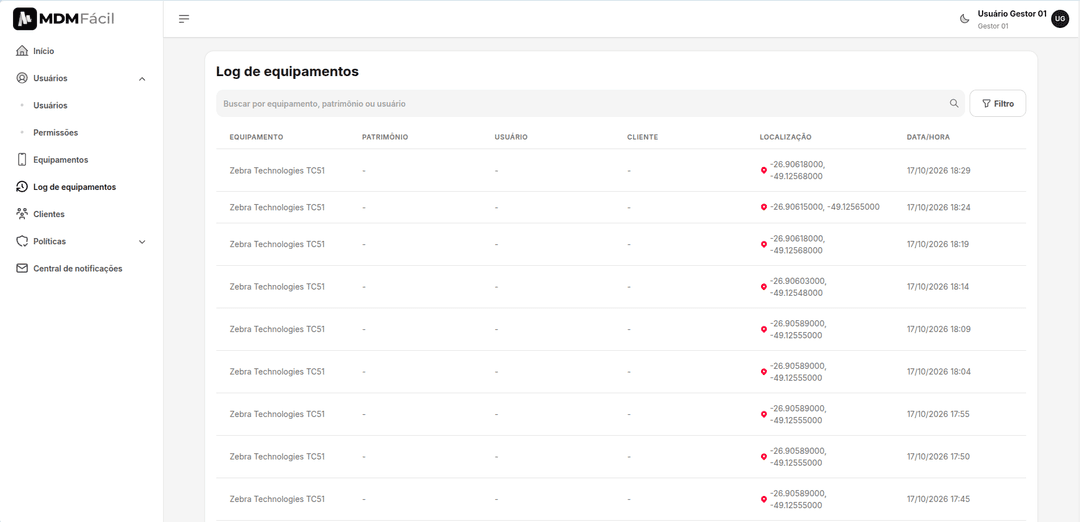The height and width of the screenshot is (522, 1080).
Task: Click the DATA/HORA column header
Action: pyautogui.click(x=928, y=137)
